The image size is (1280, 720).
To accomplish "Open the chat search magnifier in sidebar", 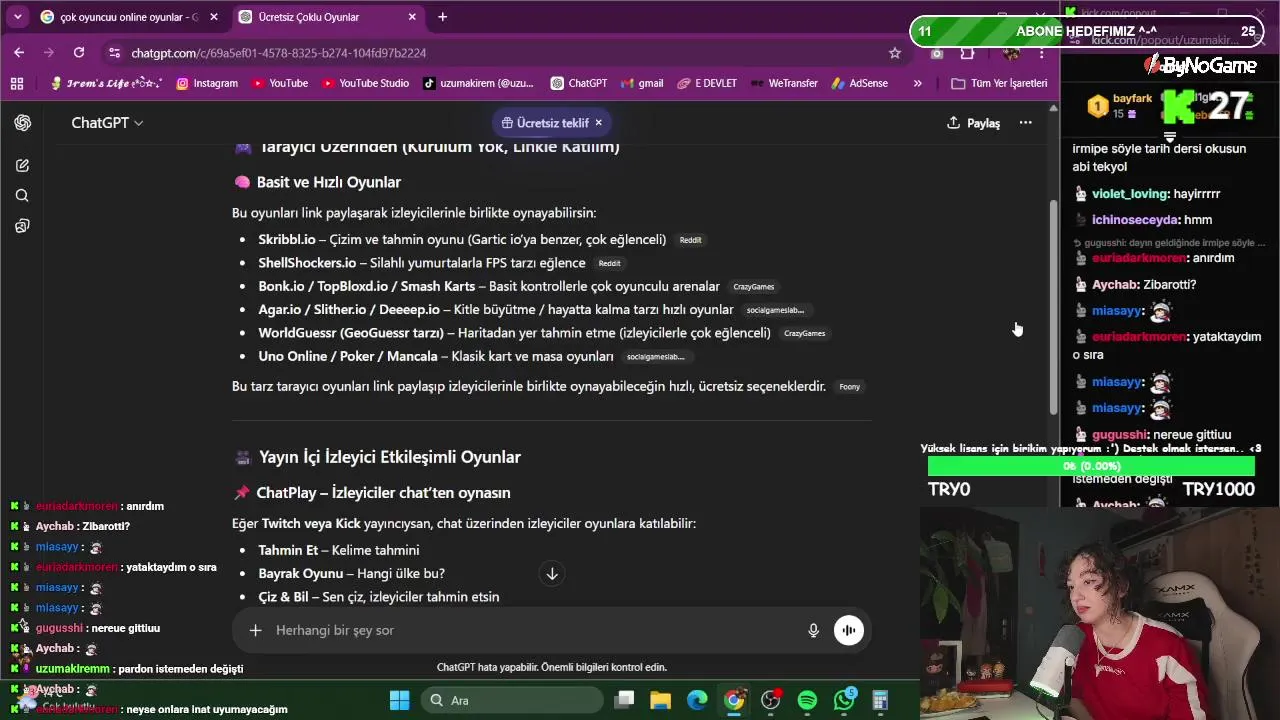I will point(22,196).
